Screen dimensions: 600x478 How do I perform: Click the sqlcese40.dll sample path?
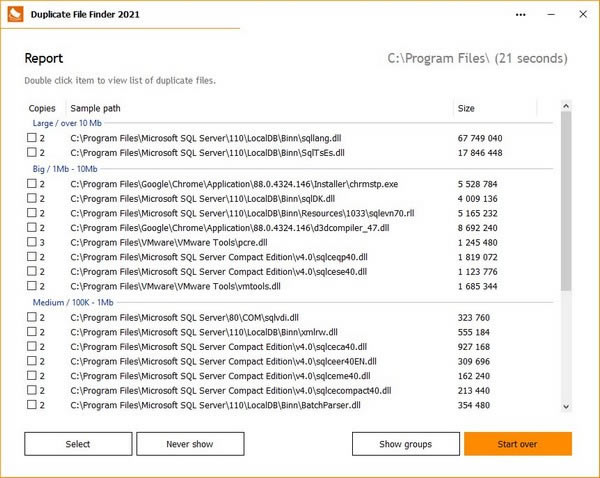(218, 271)
